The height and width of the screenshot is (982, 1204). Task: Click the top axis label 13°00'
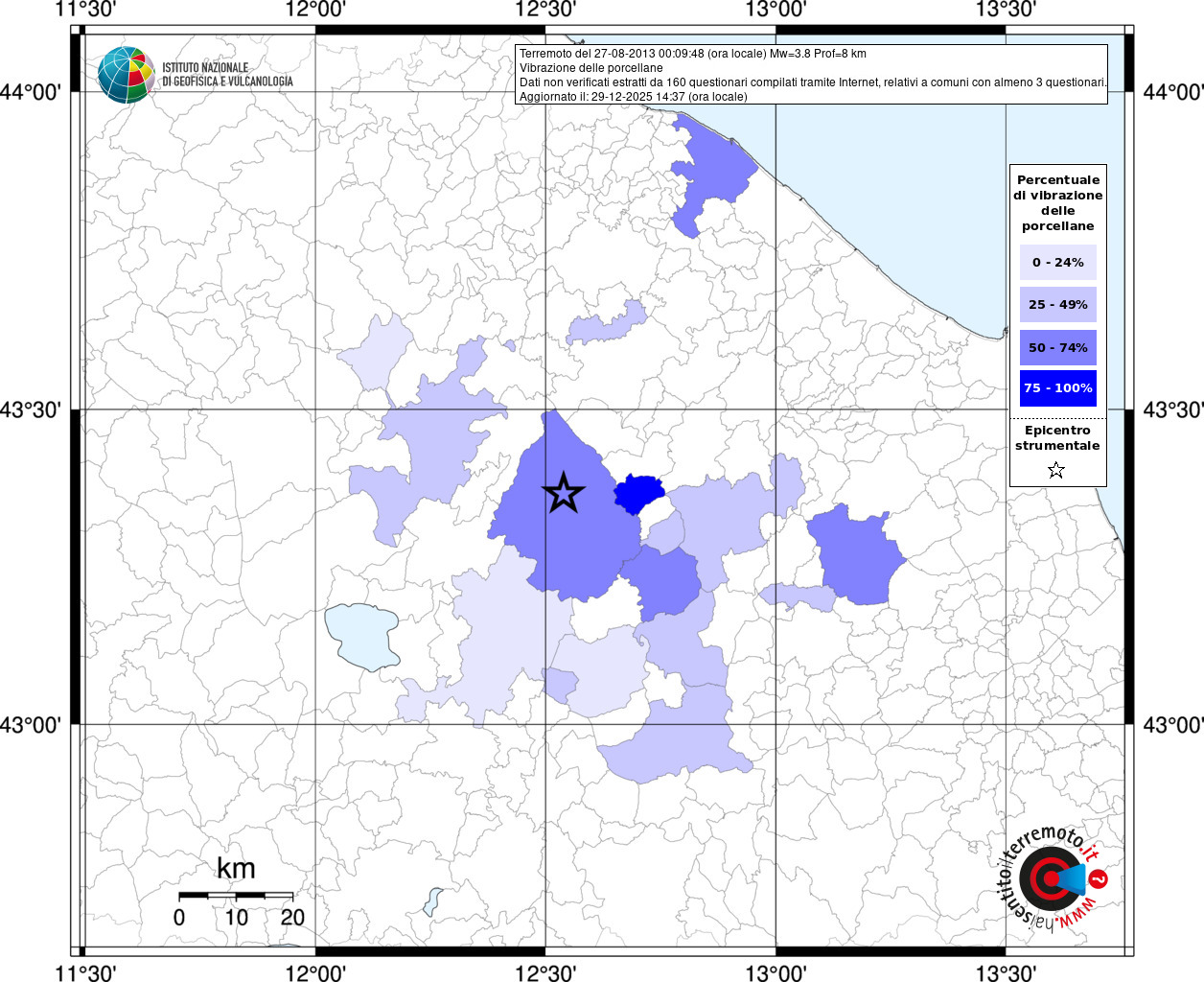[x=776, y=10]
